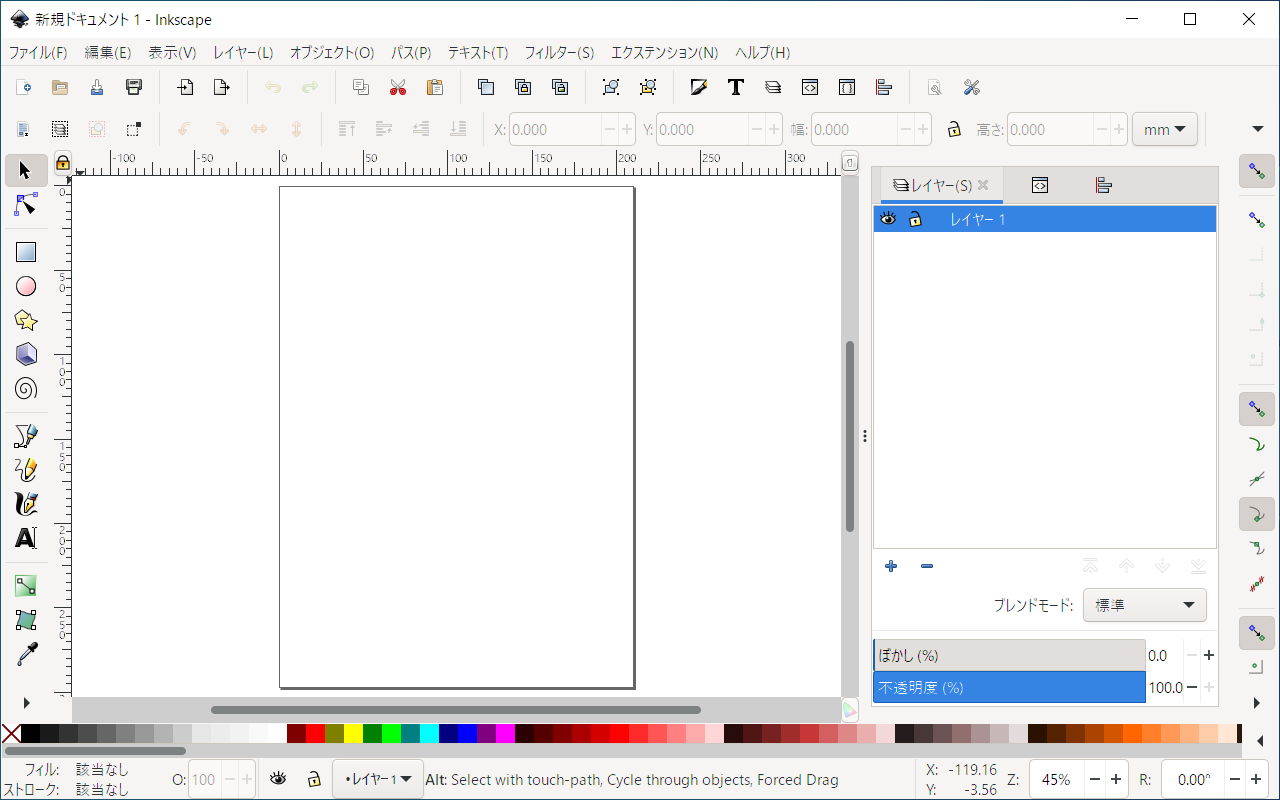Select the Pencil freehand tool
The image size is (1280, 800).
click(x=26, y=470)
